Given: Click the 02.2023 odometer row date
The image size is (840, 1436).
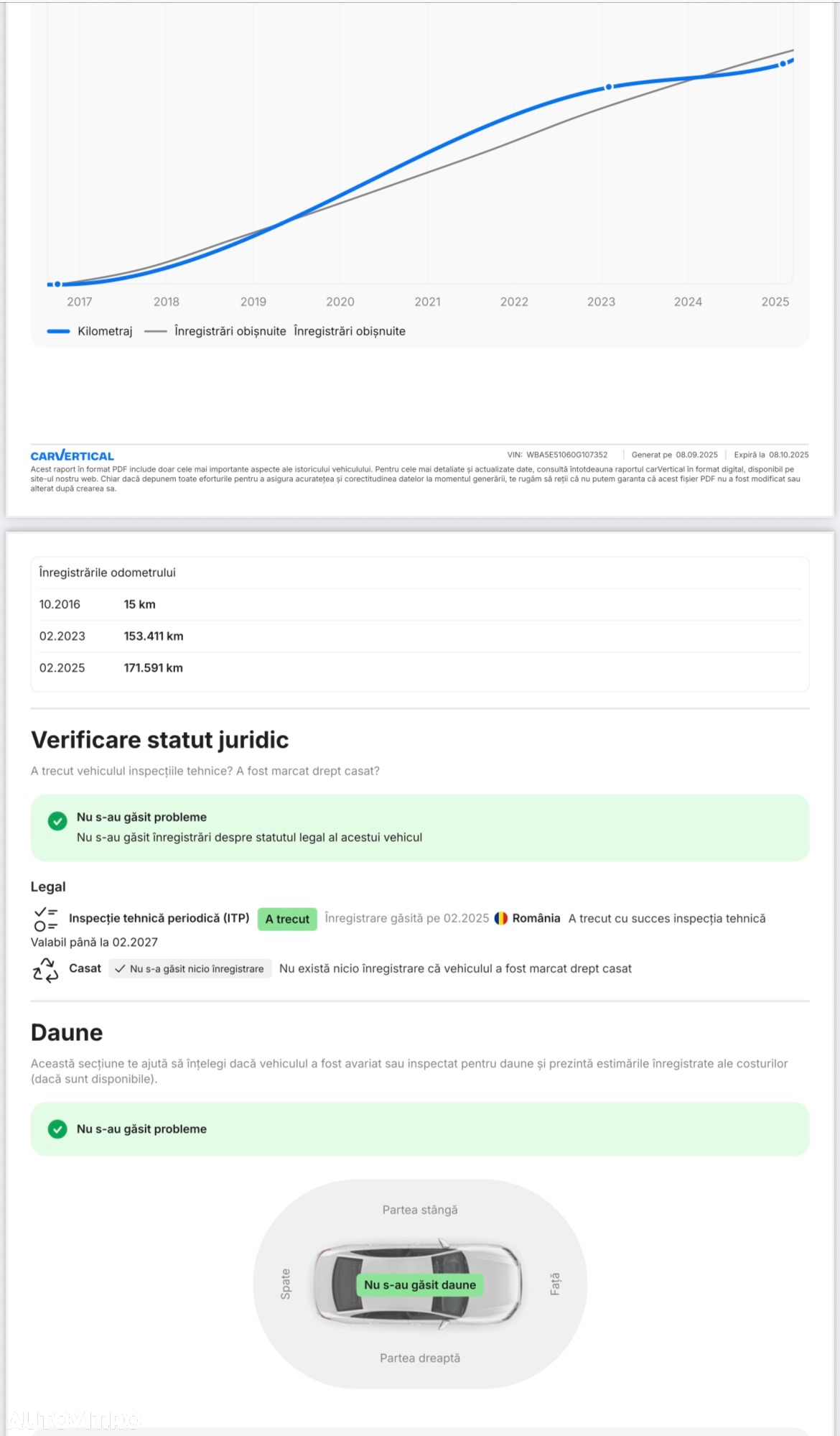Looking at the screenshot, I should click(62, 636).
